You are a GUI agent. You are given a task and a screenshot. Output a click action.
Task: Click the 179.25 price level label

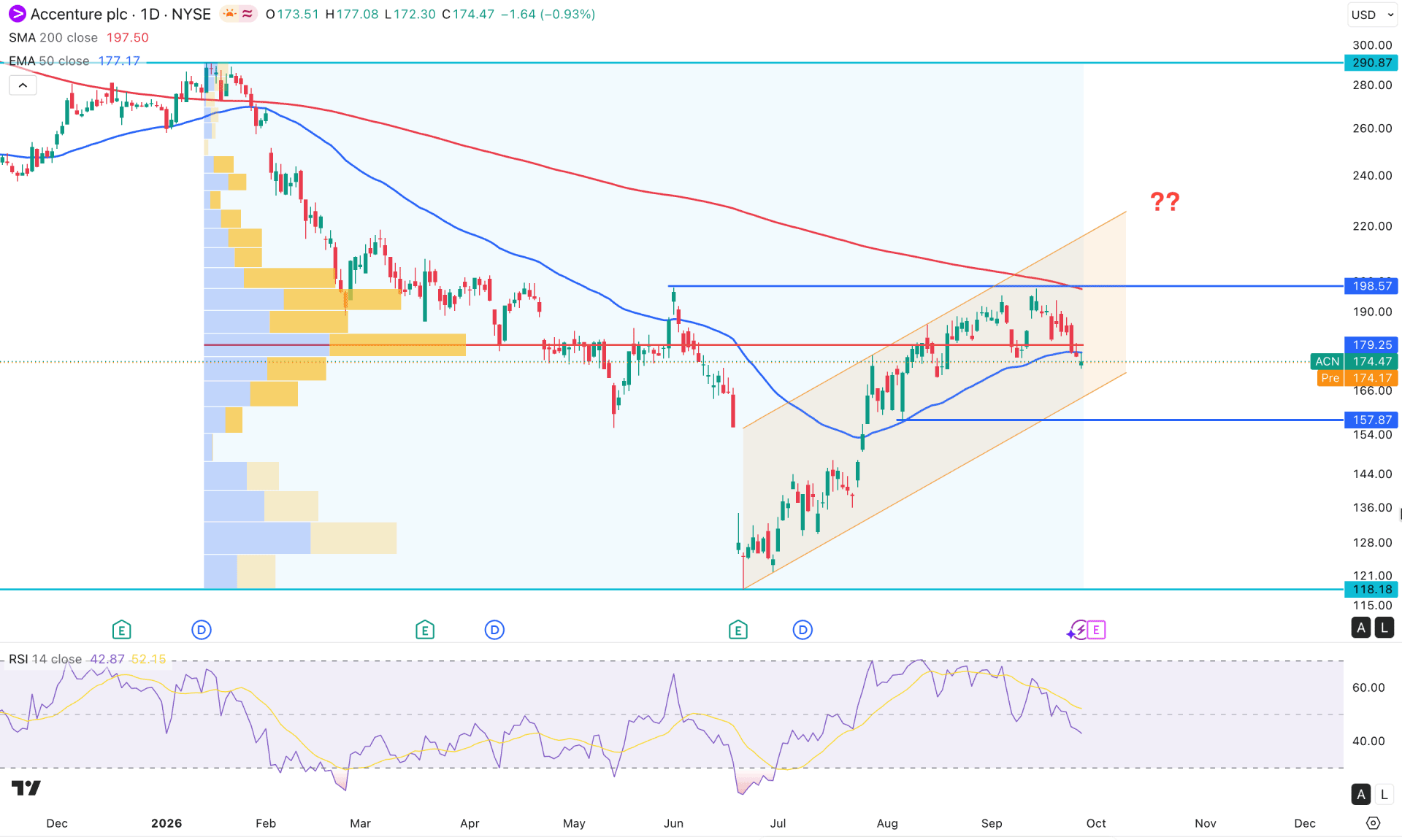(x=1371, y=344)
